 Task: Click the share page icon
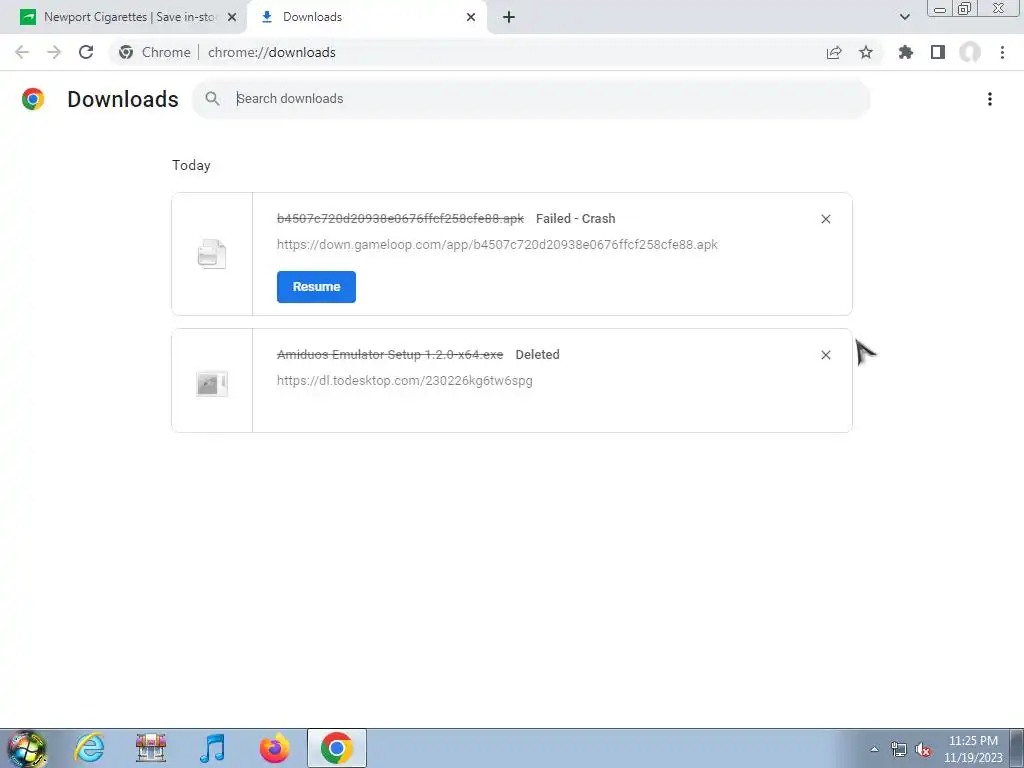tap(834, 52)
